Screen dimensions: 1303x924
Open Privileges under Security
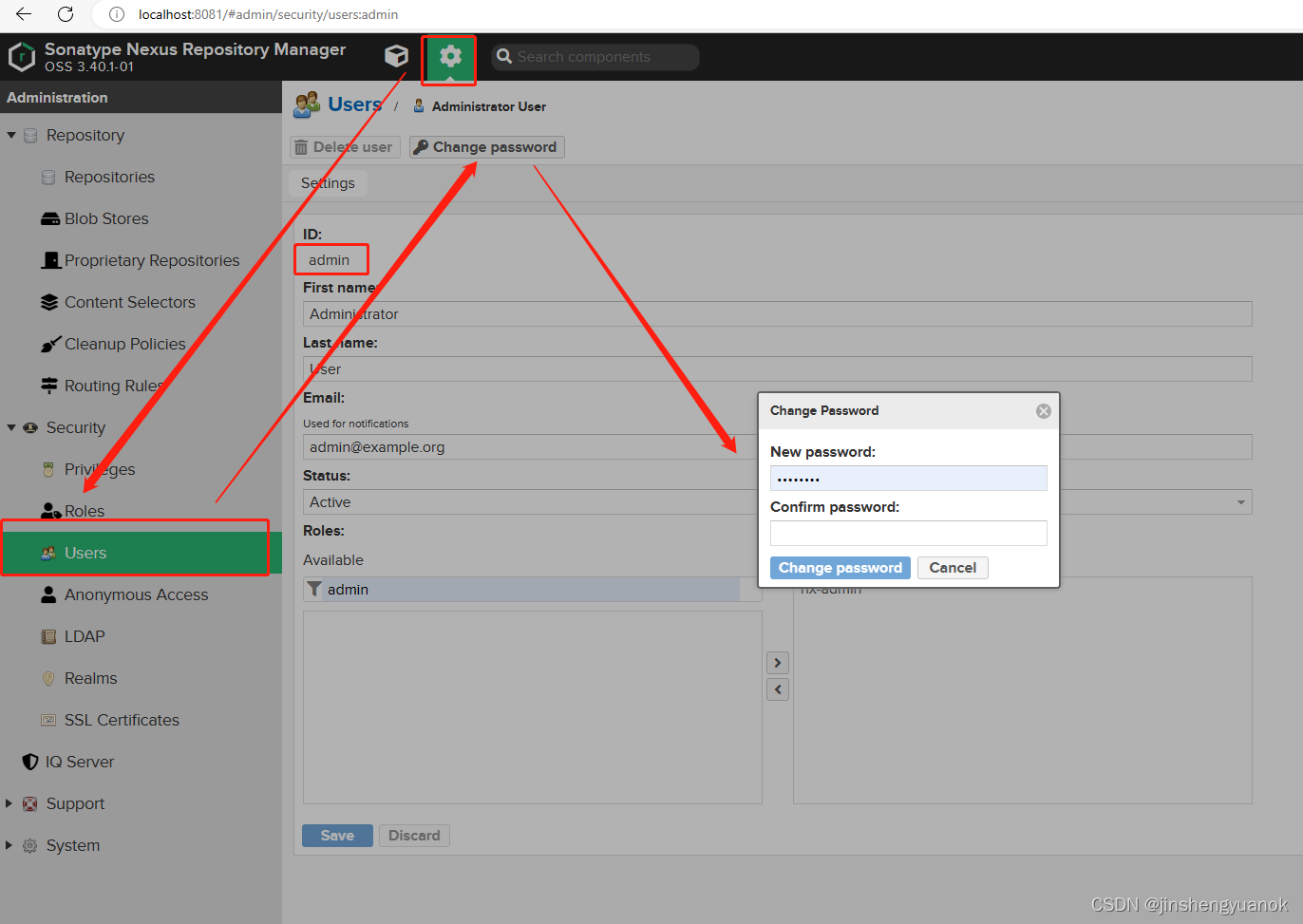[100, 469]
